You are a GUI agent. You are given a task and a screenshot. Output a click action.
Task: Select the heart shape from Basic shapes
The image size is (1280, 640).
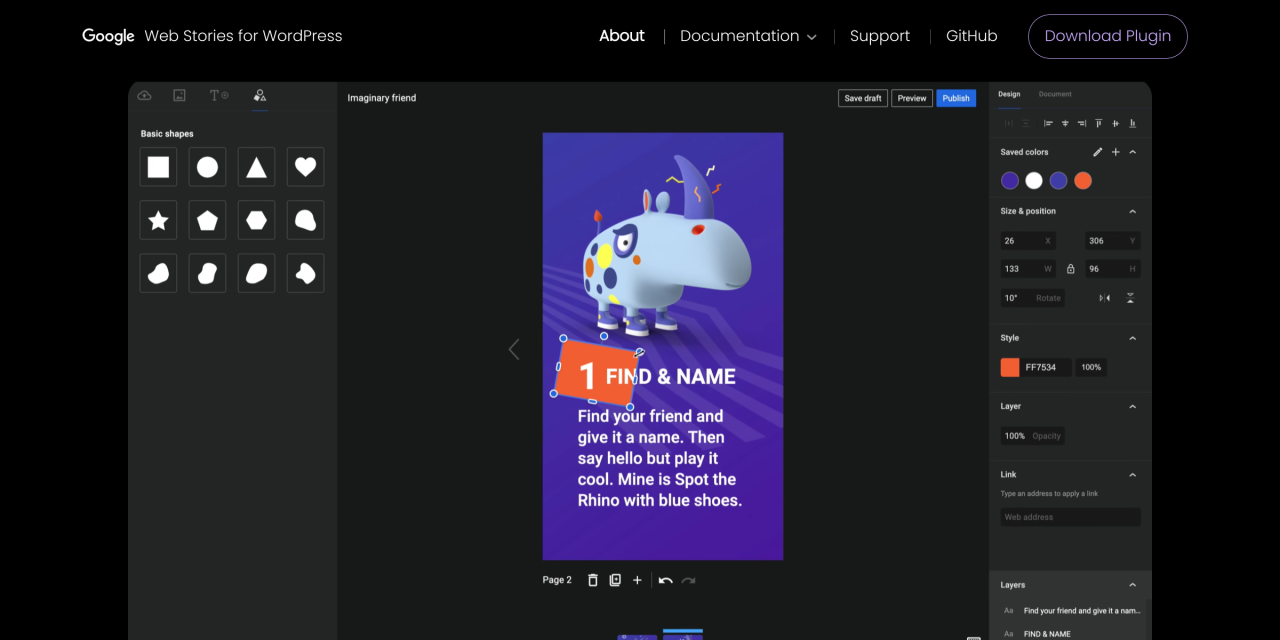(305, 167)
